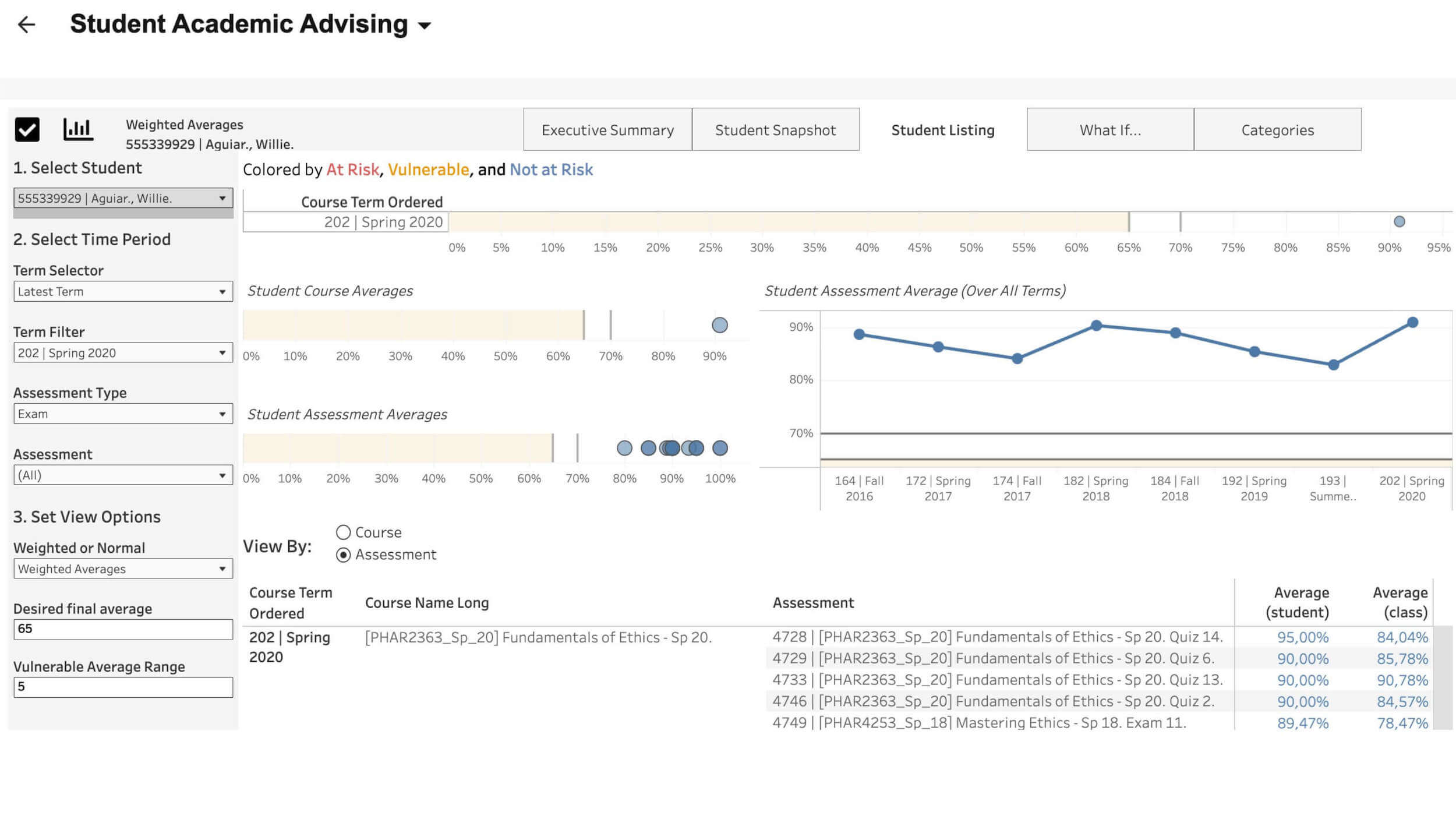Click the Spring 2020 course term dot
Viewport: 1456px width, 819px height.
point(1400,221)
